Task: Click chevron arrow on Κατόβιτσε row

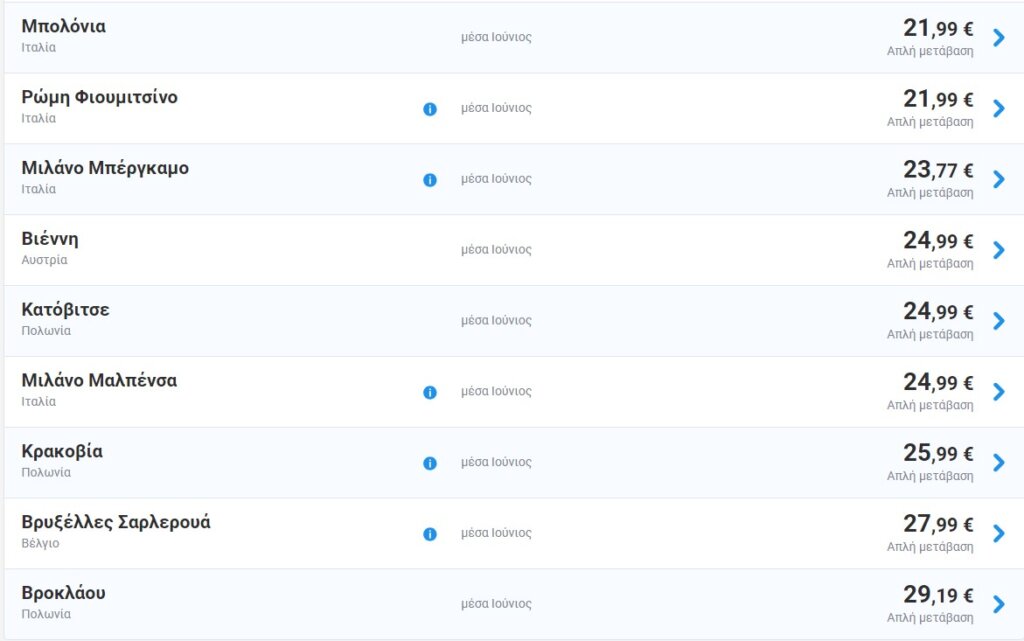Action: [998, 321]
